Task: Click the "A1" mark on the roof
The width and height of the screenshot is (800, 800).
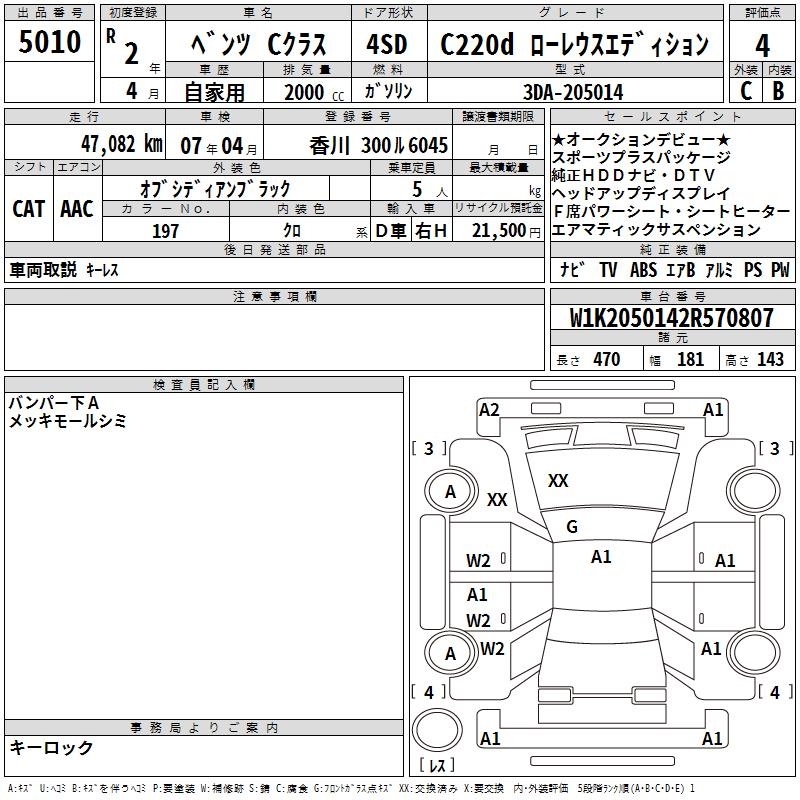Action: tap(601, 557)
